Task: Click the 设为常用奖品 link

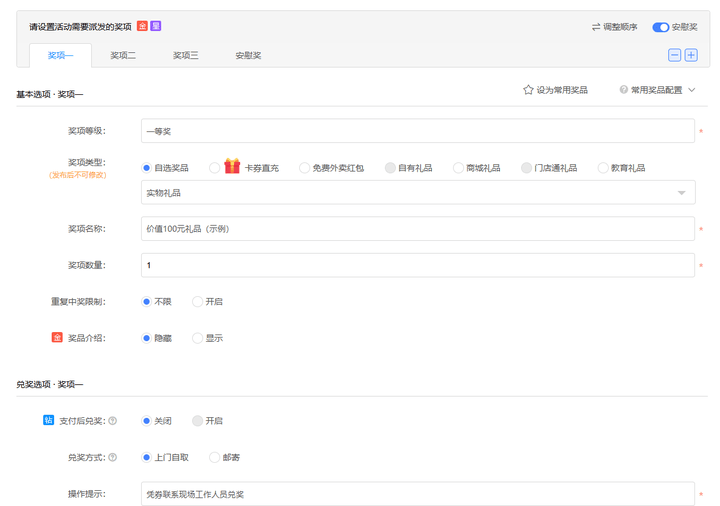Action: coord(562,90)
